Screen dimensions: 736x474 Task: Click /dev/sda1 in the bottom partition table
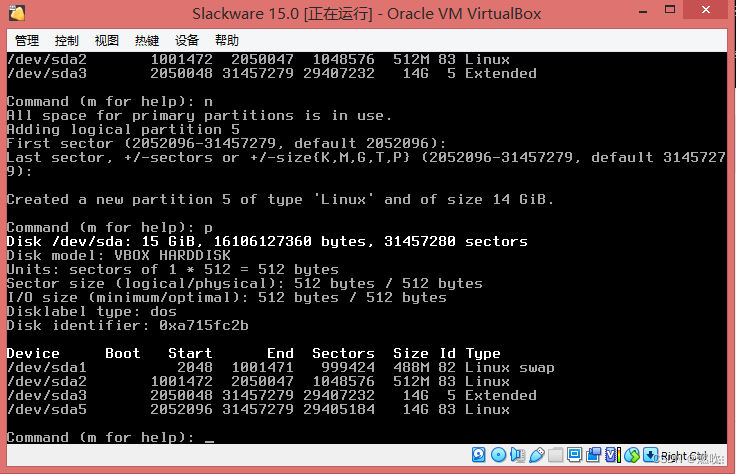click(x=46, y=367)
